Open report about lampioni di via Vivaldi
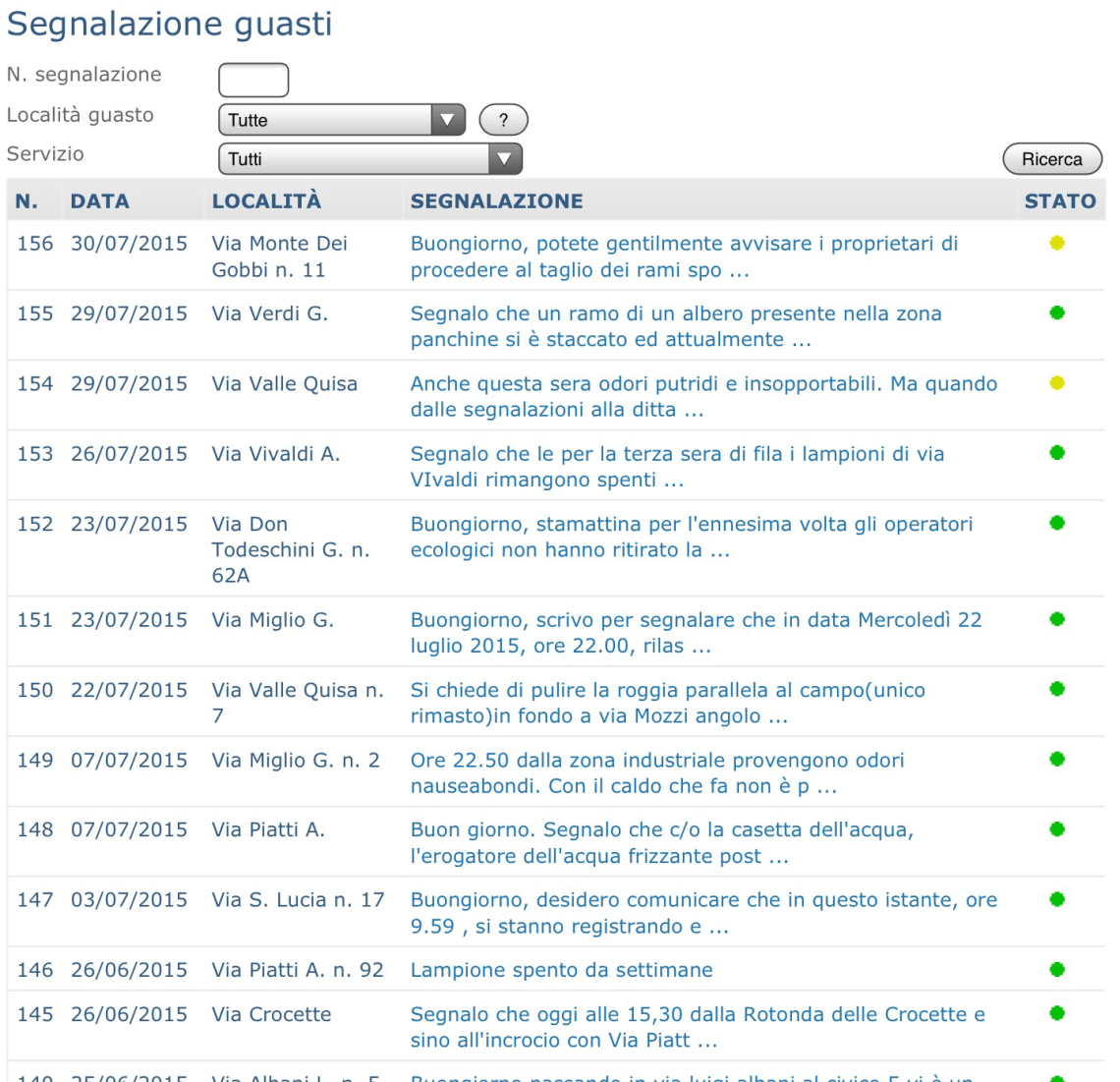1120x1082 pixels. coord(677,467)
